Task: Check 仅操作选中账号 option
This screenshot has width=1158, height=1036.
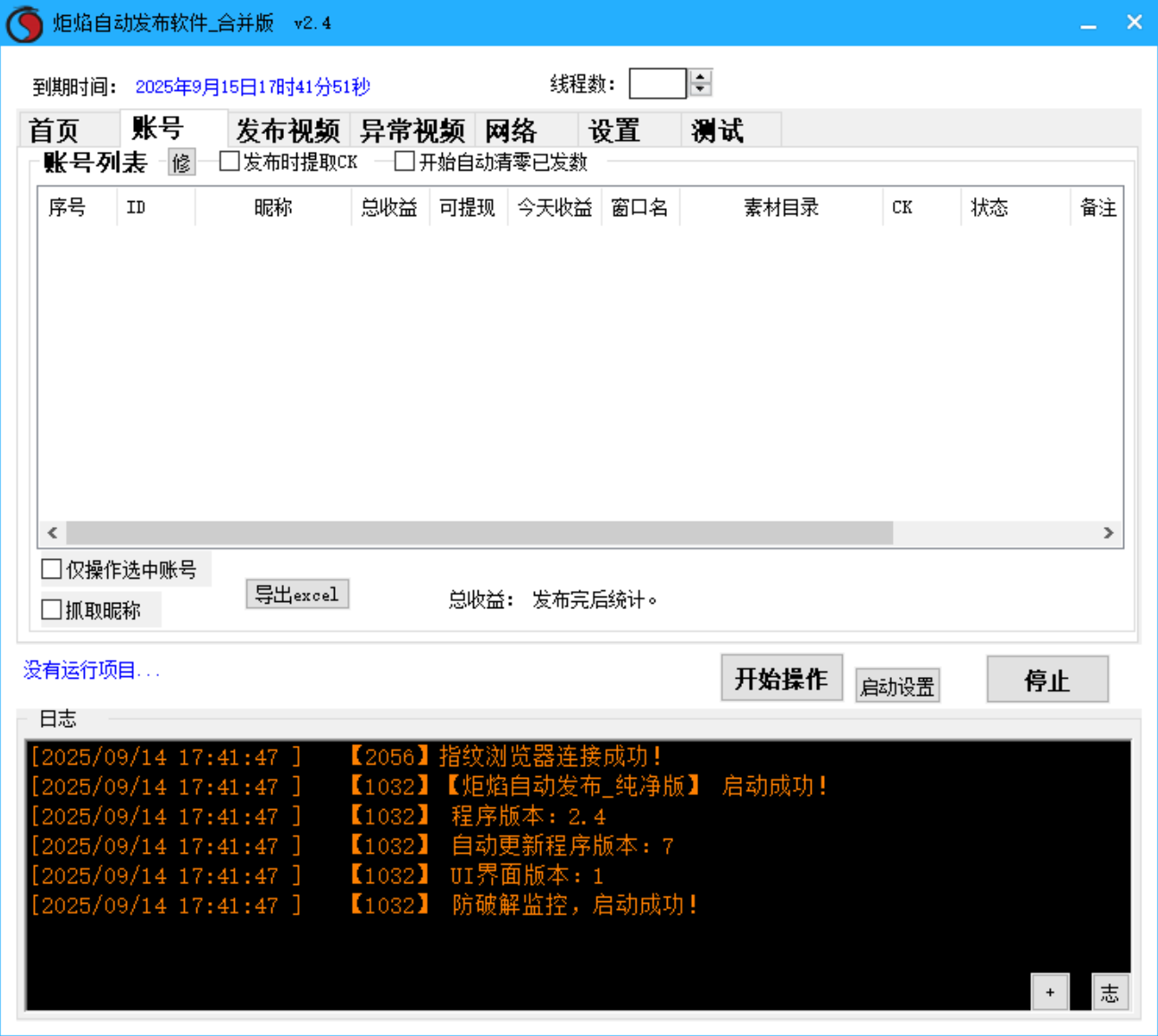Action: 52,570
